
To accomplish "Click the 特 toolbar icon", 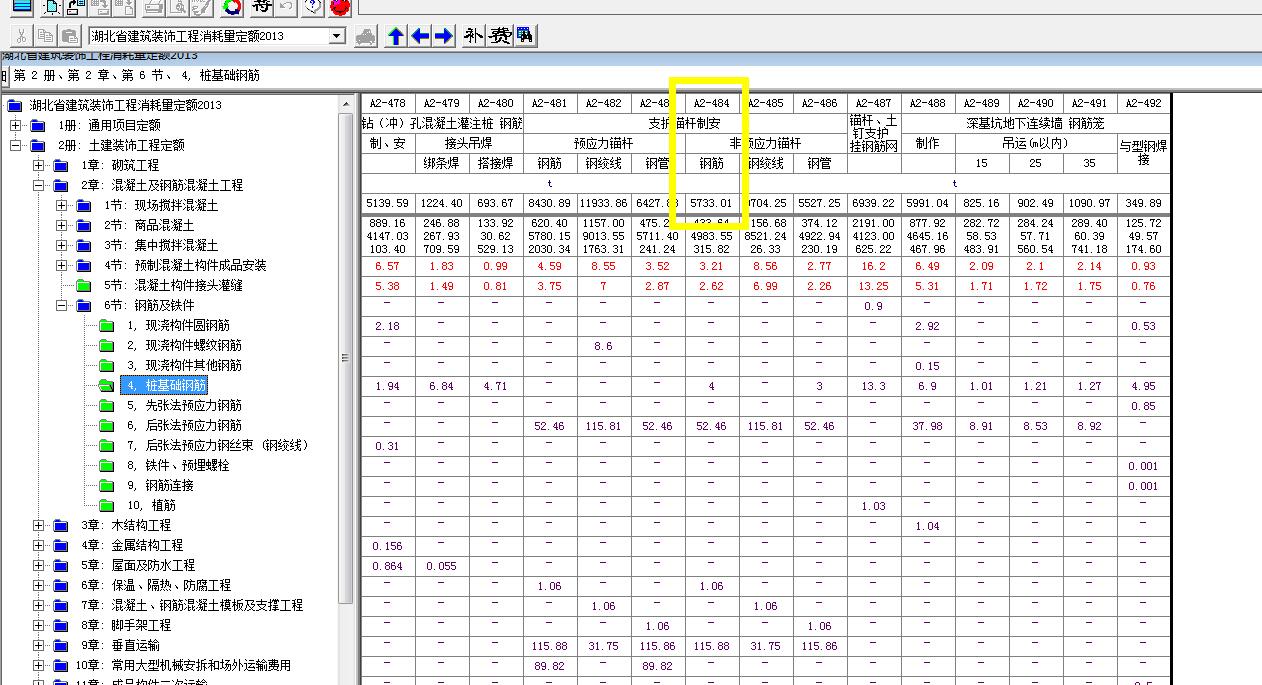I will tap(261, 8).
